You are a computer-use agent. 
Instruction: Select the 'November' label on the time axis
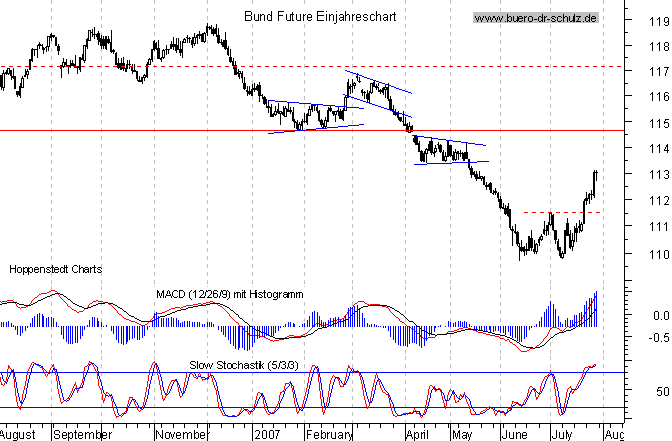pos(181,435)
